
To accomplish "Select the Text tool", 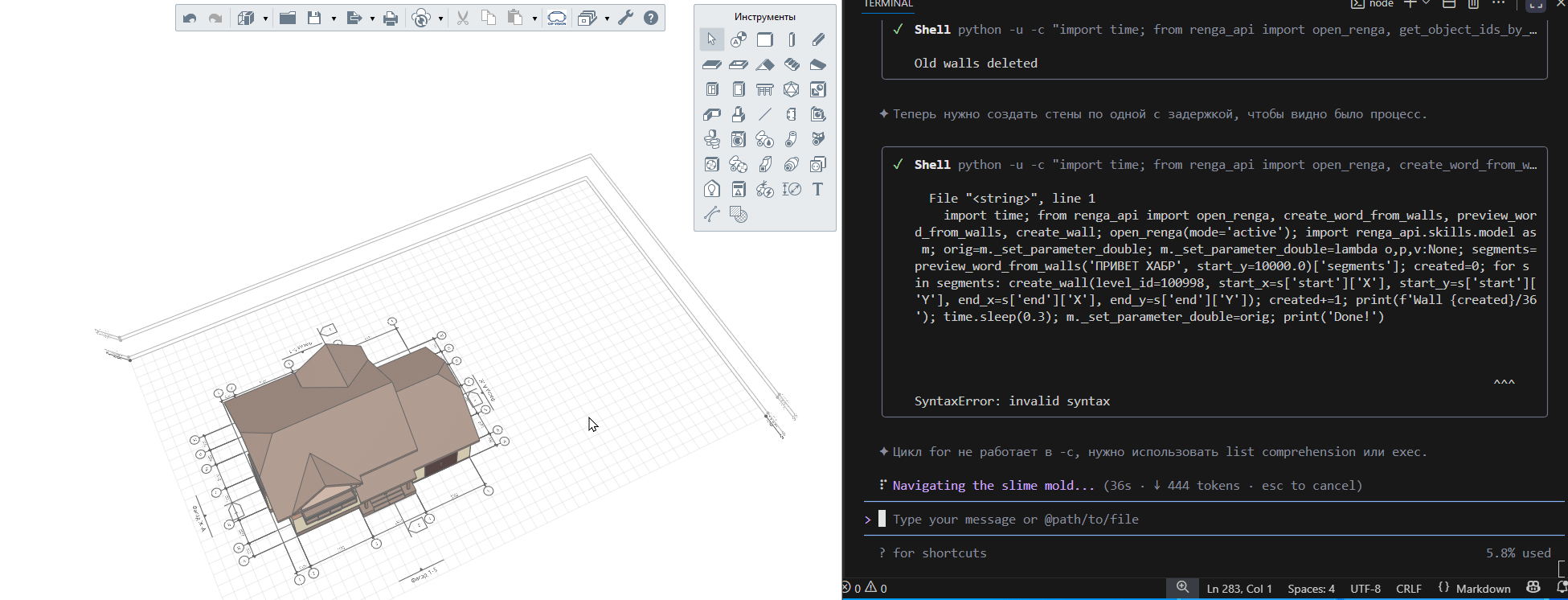I will click(x=817, y=189).
